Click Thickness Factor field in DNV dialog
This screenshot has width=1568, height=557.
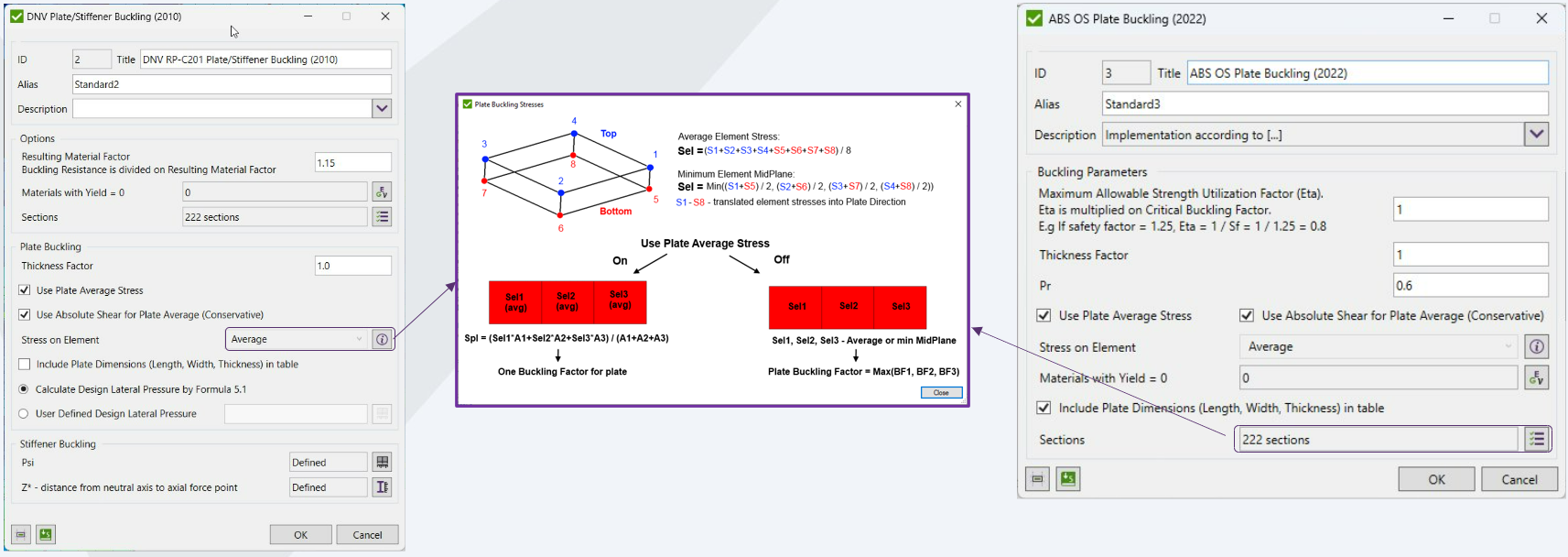point(353,266)
